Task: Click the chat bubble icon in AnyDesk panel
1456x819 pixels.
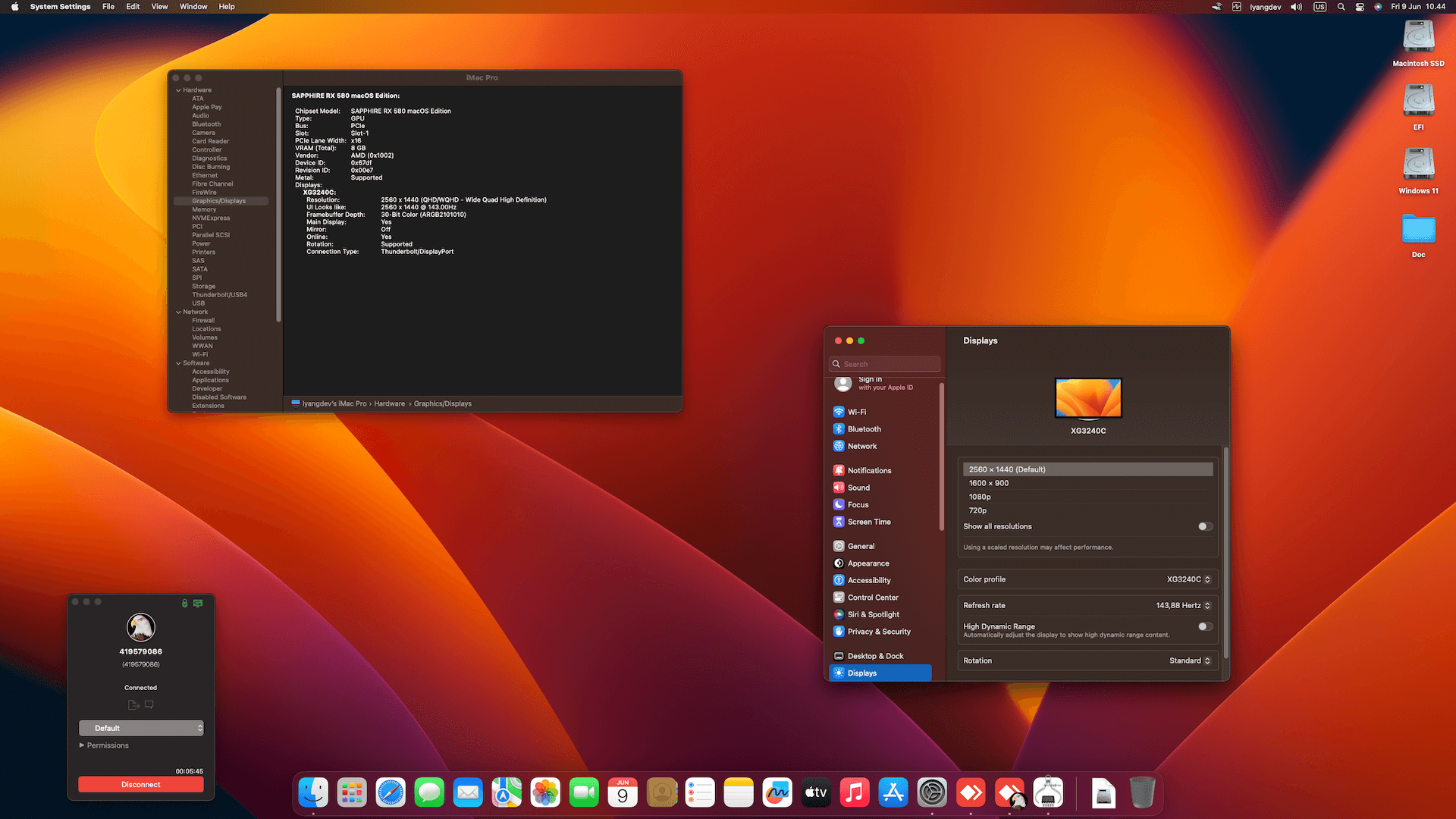Action: (149, 705)
